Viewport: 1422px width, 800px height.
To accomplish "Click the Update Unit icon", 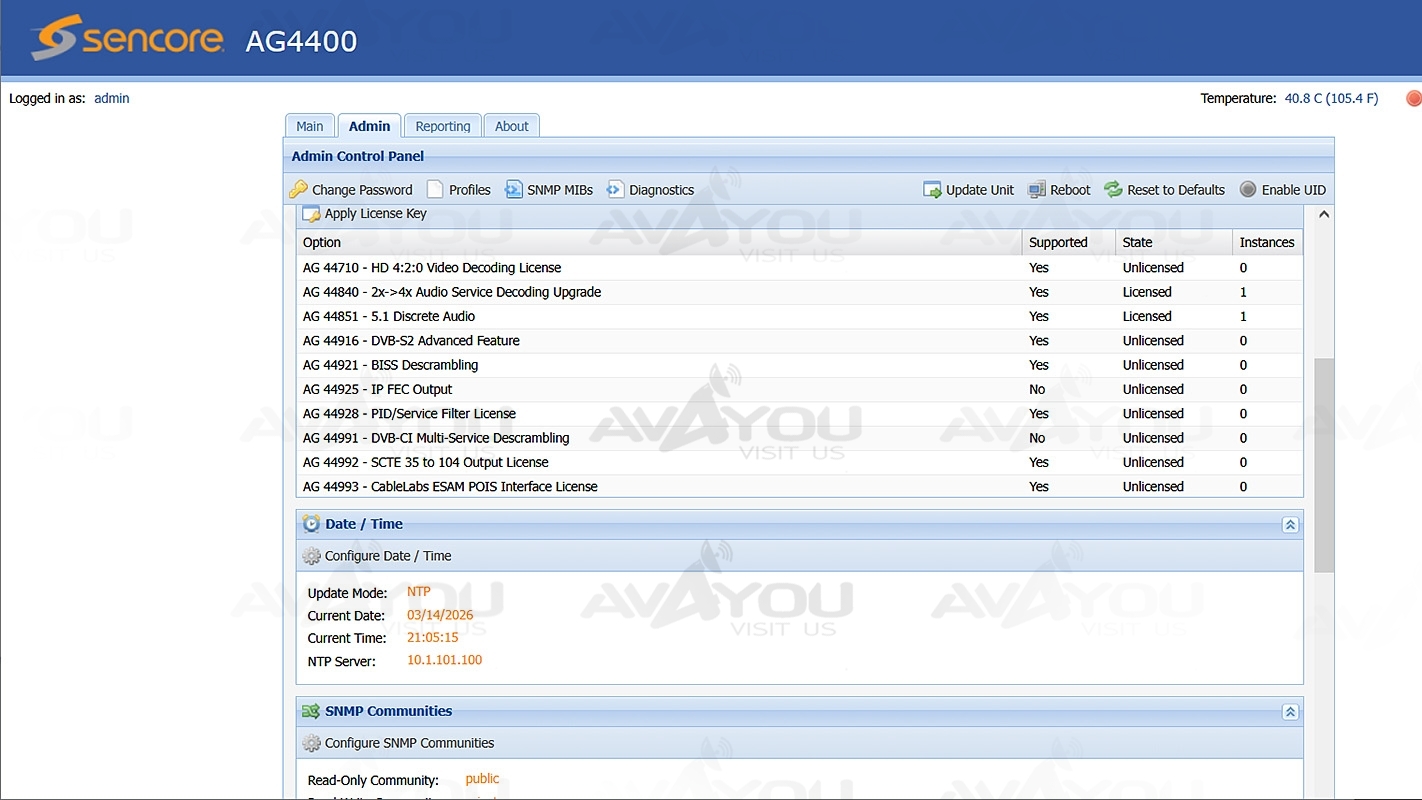I will (x=932, y=190).
